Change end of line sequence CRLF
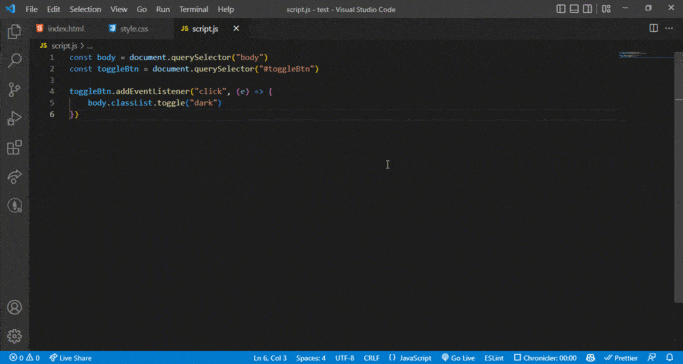 [x=372, y=358]
